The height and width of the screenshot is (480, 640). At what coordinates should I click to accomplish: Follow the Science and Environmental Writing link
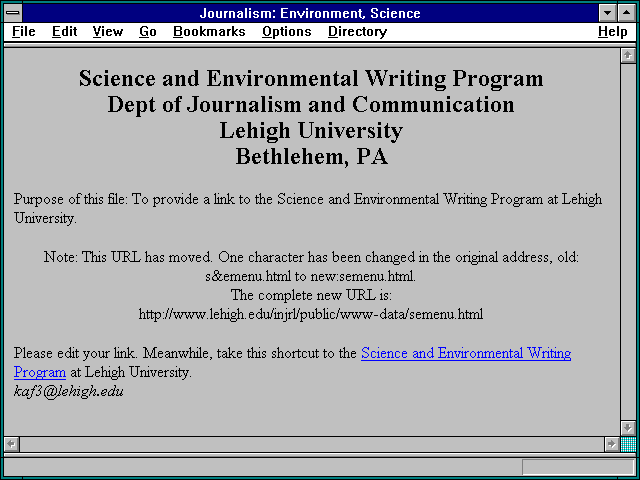point(466,353)
